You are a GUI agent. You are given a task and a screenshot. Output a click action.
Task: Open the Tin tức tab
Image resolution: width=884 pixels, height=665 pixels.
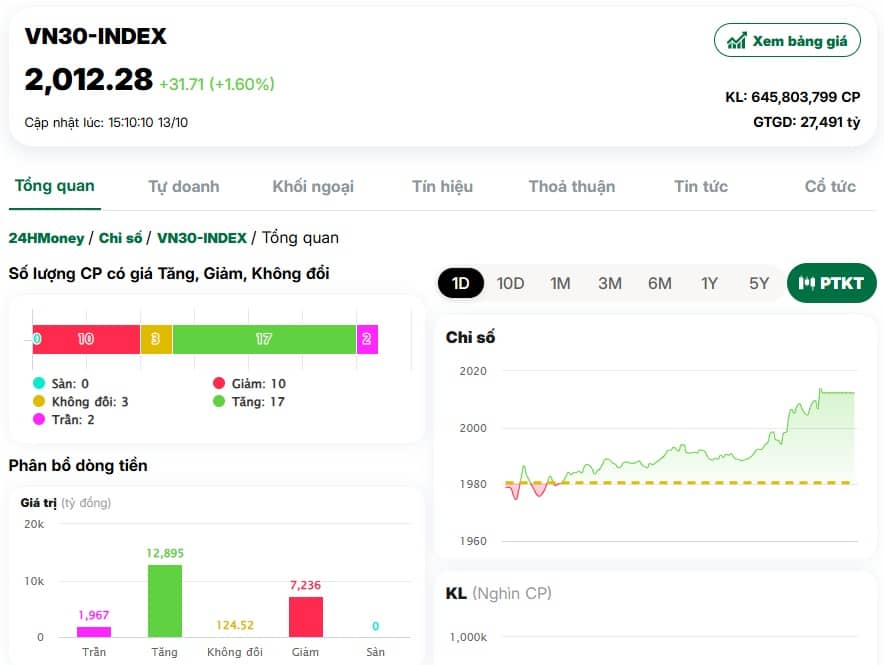[x=701, y=187]
